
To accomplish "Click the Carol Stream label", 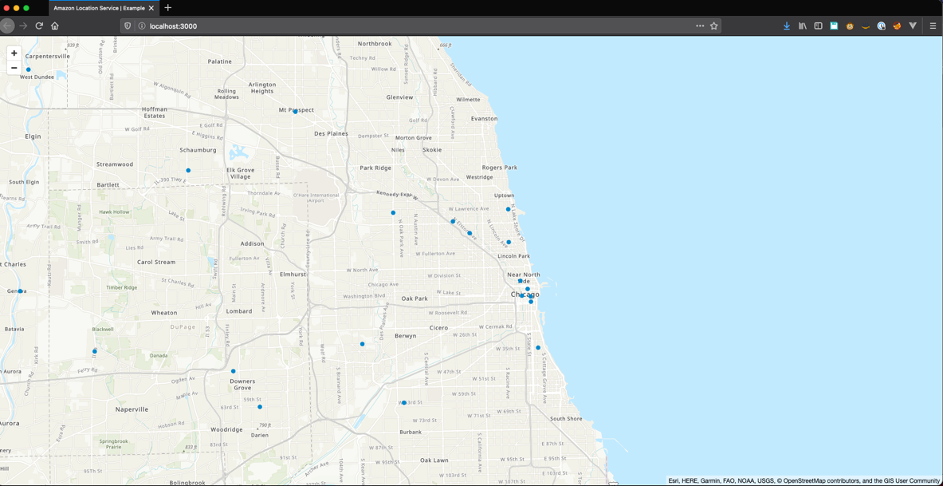I will (x=156, y=262).
